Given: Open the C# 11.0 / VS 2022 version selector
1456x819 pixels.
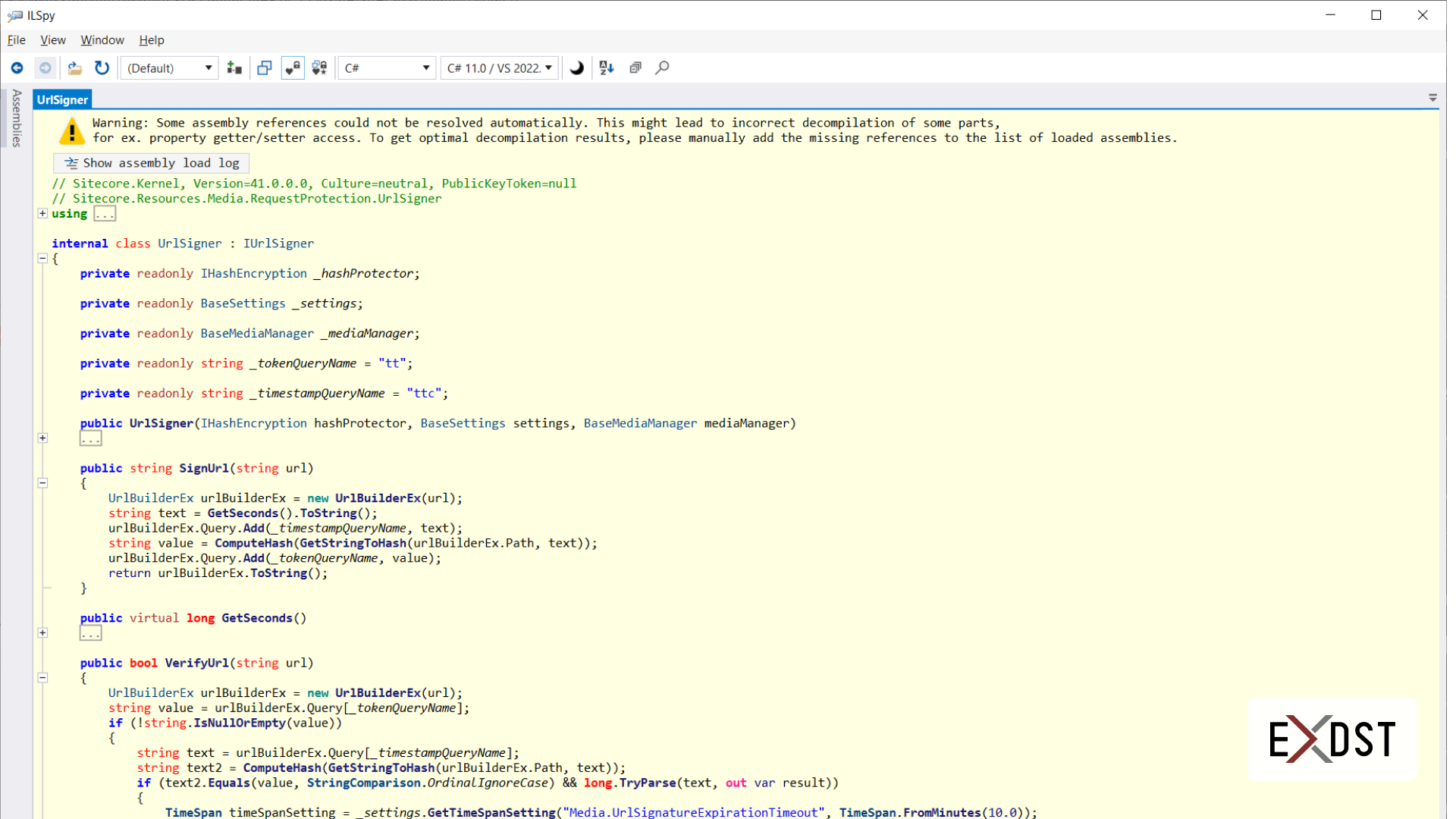Looking at the screenshot, I should click(x=498, y=67).
